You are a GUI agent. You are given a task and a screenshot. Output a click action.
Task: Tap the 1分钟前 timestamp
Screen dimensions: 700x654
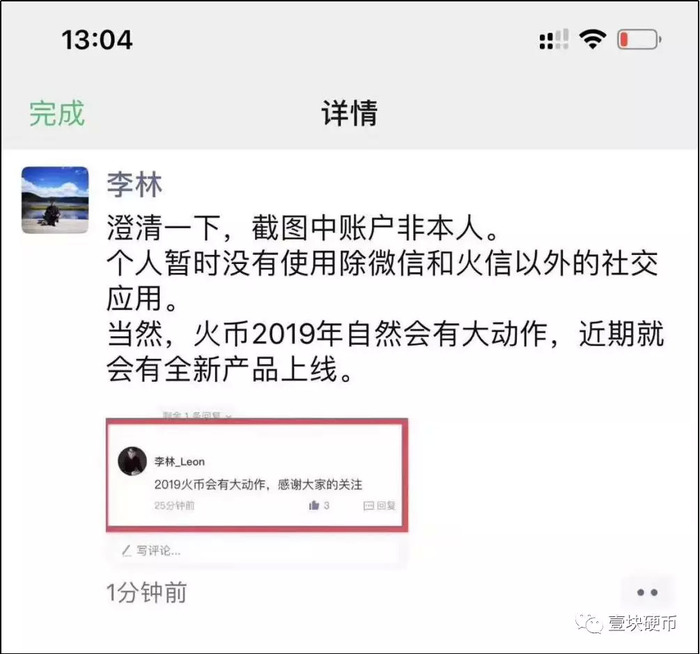coord(146,593)
